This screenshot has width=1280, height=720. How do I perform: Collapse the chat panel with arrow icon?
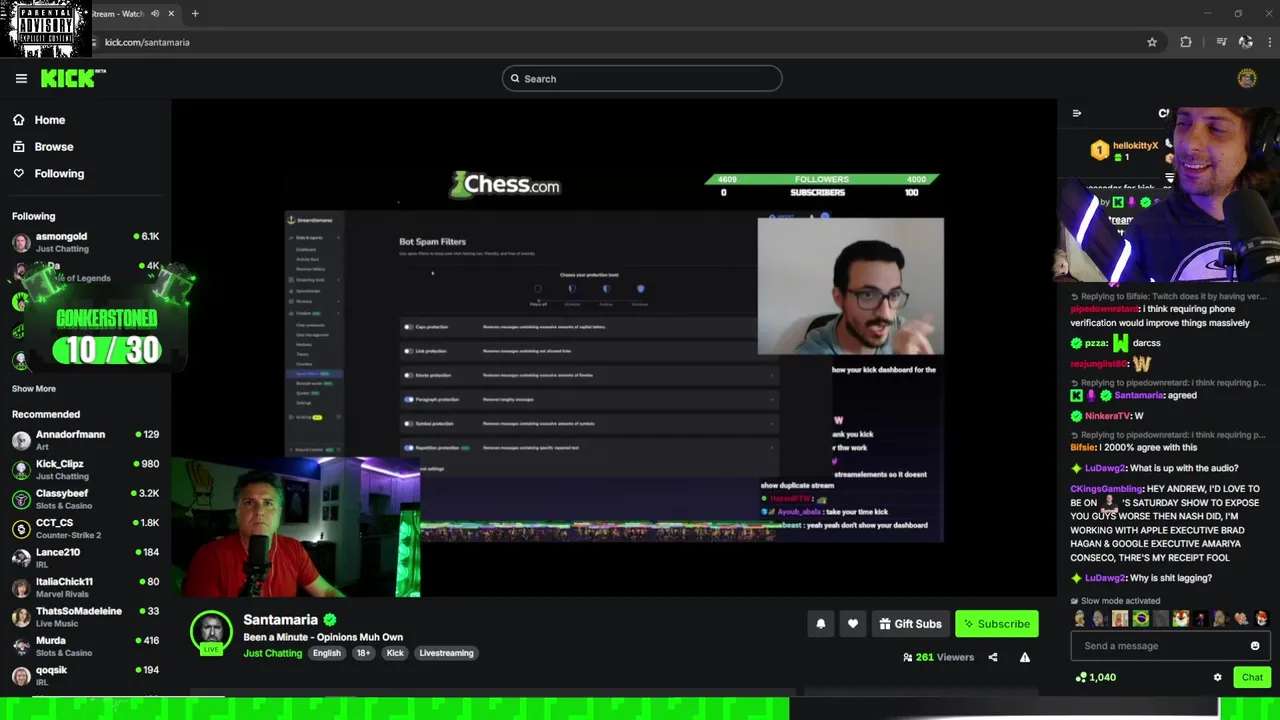1077,113
